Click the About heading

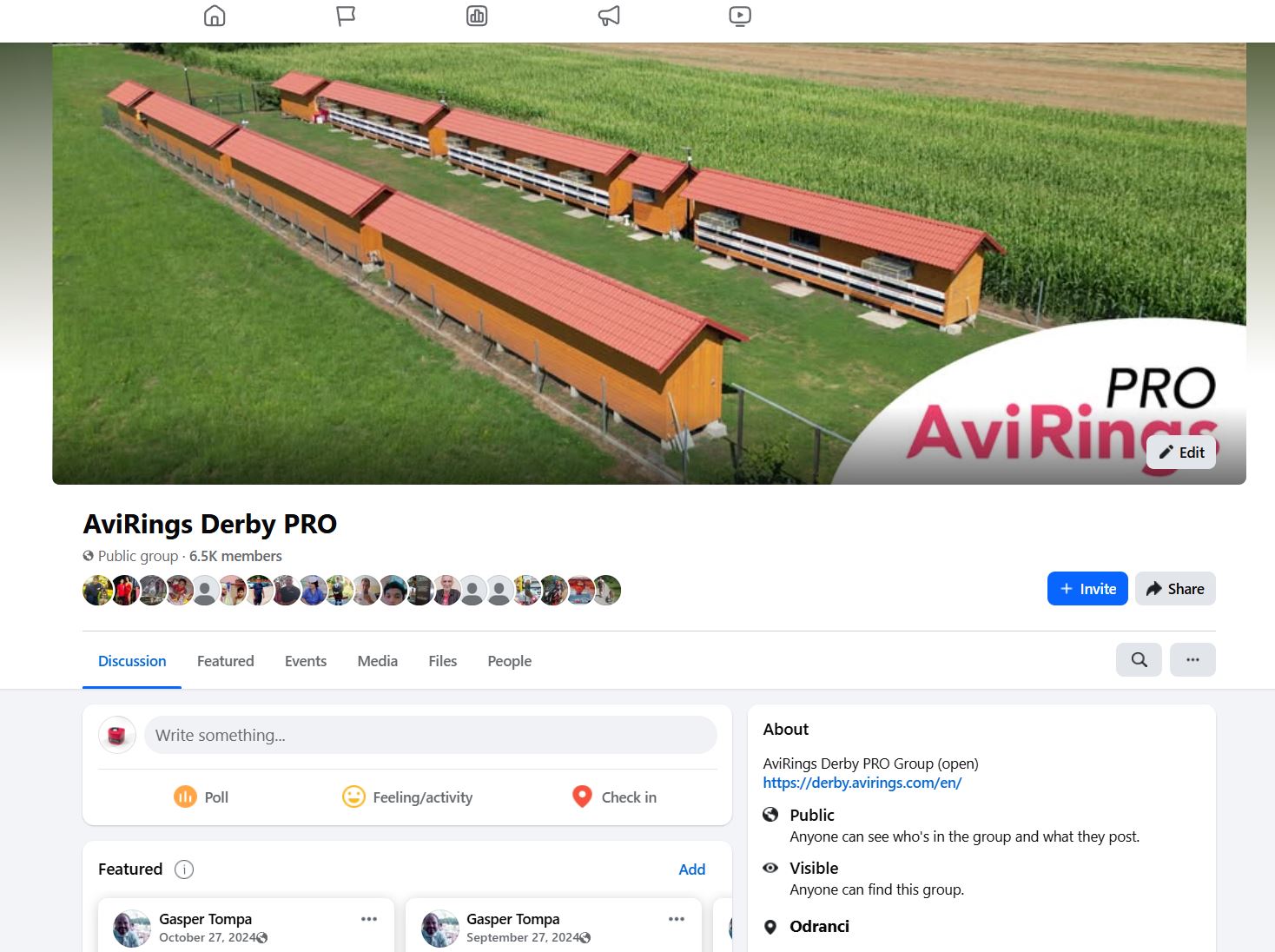tap(785, 729)
